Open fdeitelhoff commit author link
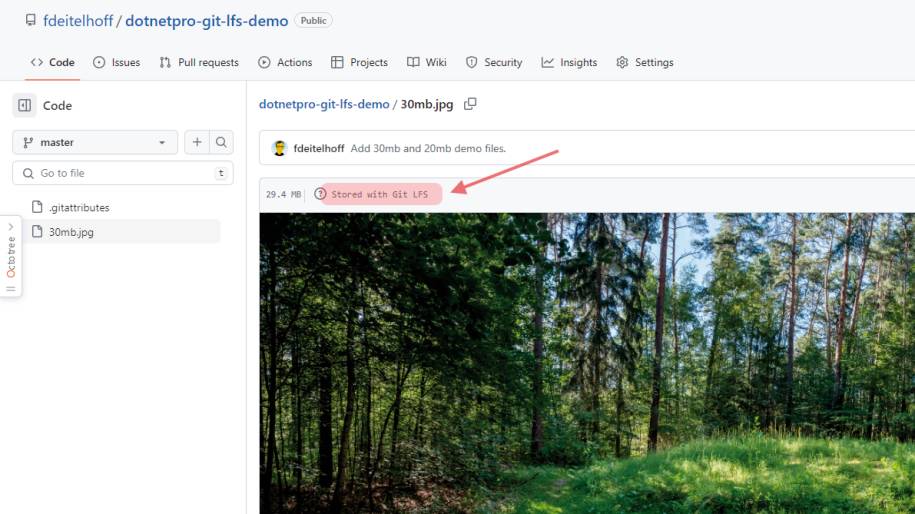 click(x=319, y=148)
